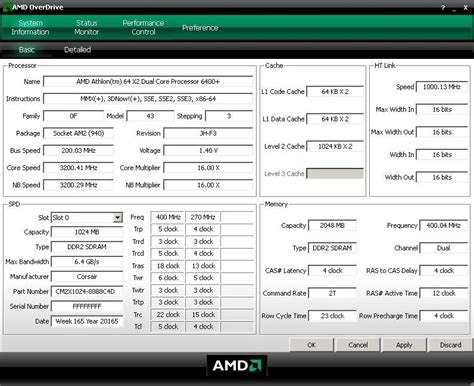Screen dimensions: 474x386
Task: Click the Instructions field
Action: click(148, 99)
